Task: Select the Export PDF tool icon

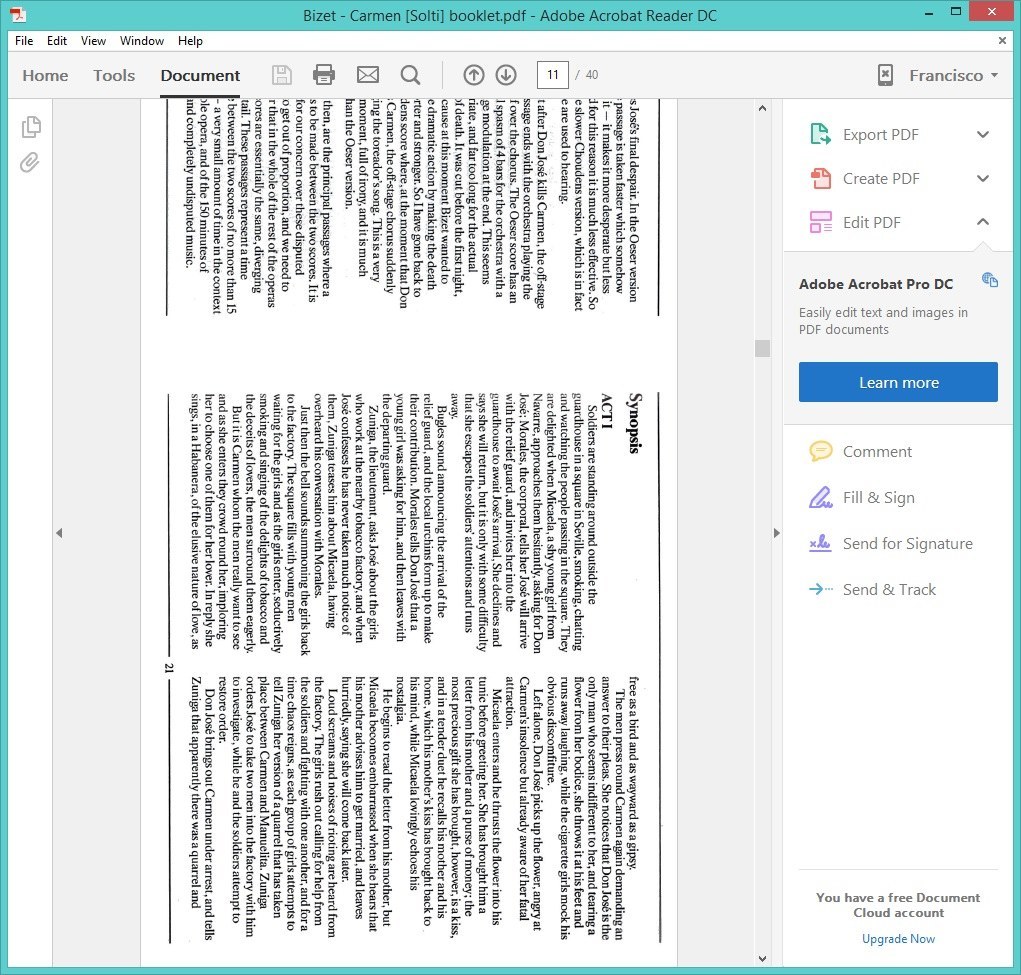Action: (820, 134)
